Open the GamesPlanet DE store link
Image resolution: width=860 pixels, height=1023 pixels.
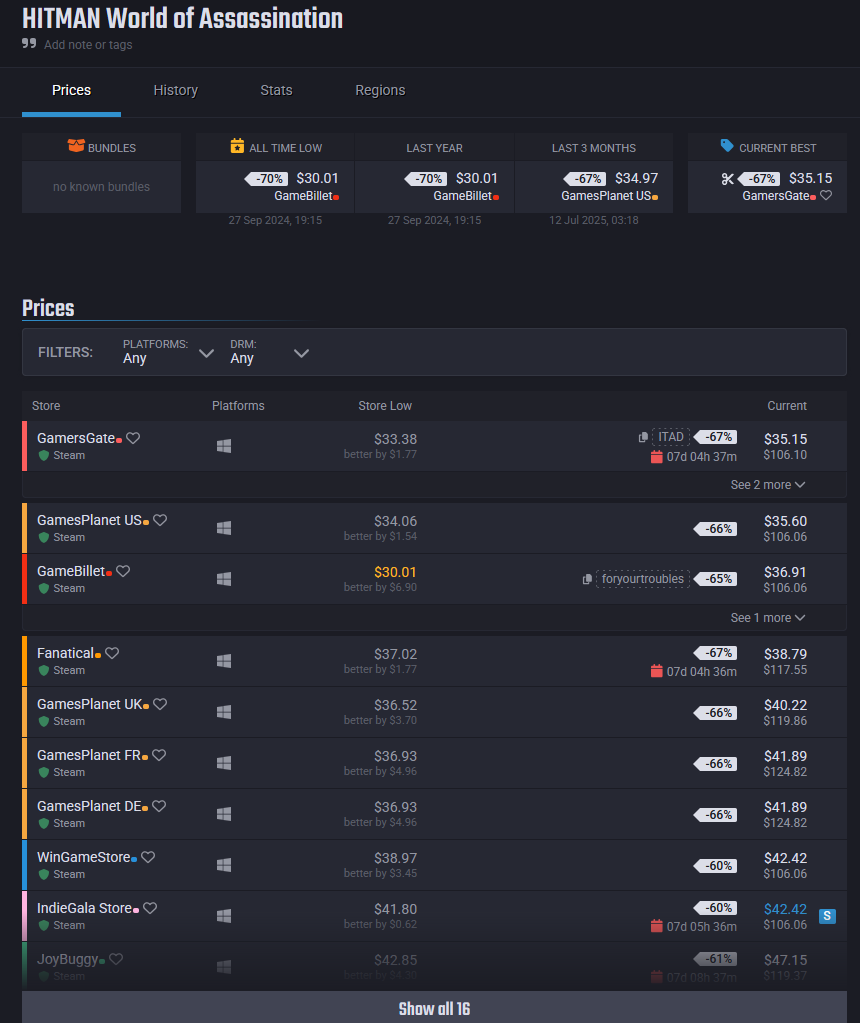coord(89,806)
